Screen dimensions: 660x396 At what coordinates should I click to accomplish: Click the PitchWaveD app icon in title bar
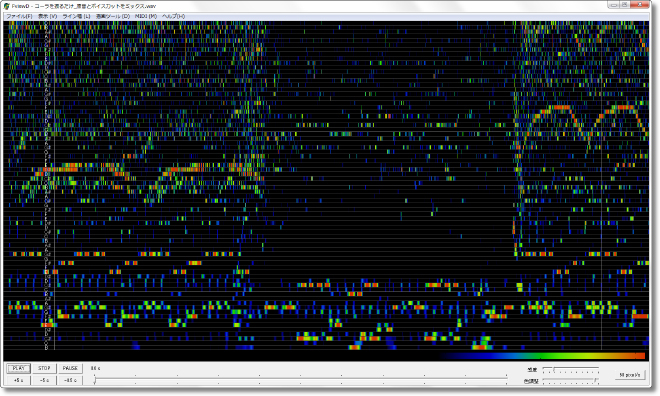6,6
